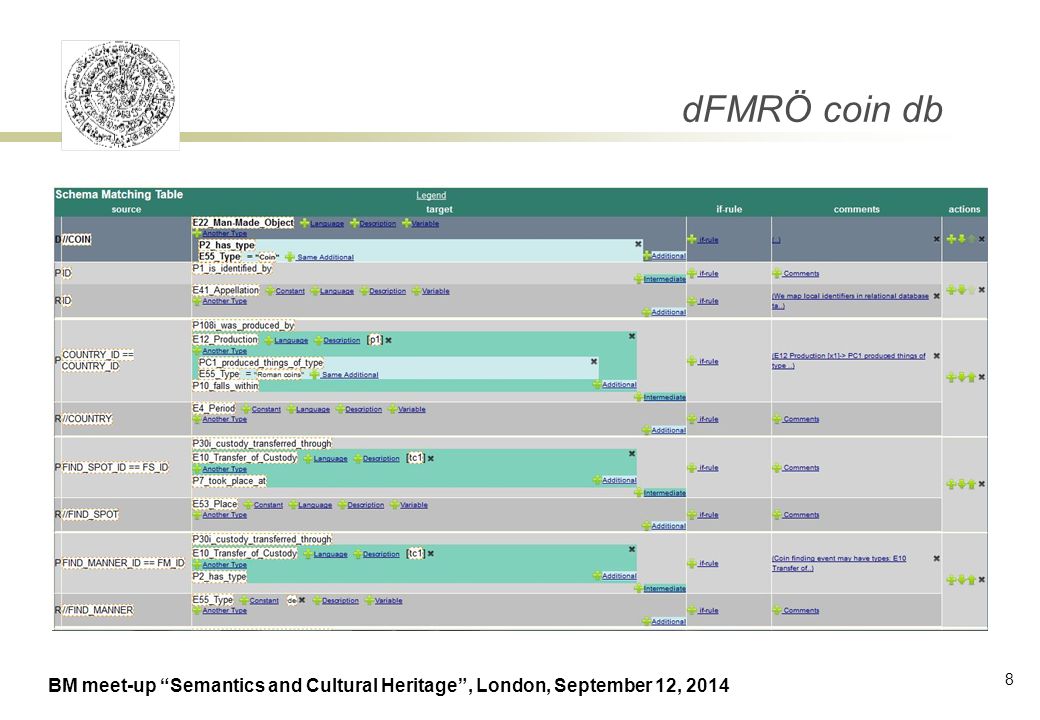Image resolution: width=1040 pixels, height=720 pixels.
Task: Click Additional beside P7_took_place_at
Action: point(615,481)
